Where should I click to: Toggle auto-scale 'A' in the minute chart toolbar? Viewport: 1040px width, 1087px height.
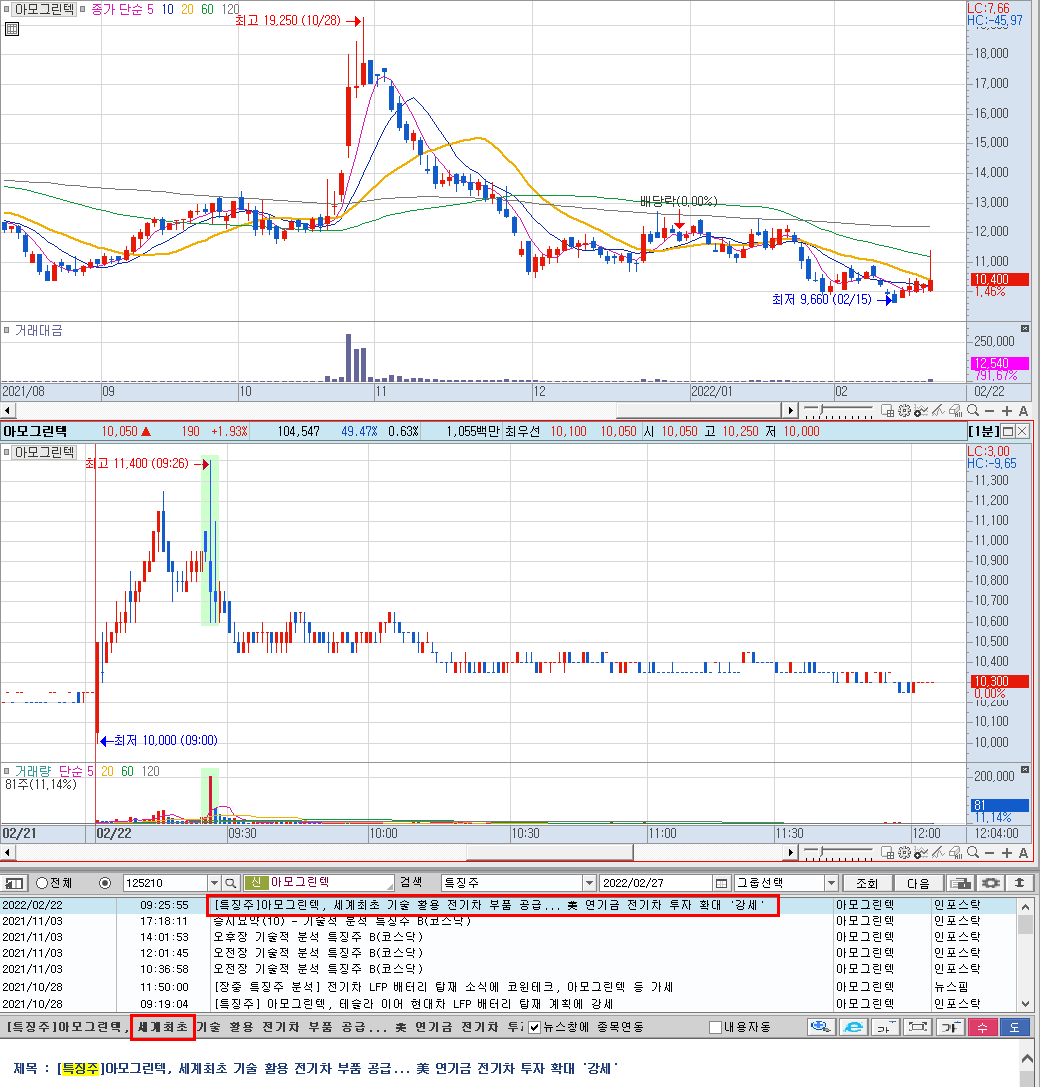(x=1023, y=853)
